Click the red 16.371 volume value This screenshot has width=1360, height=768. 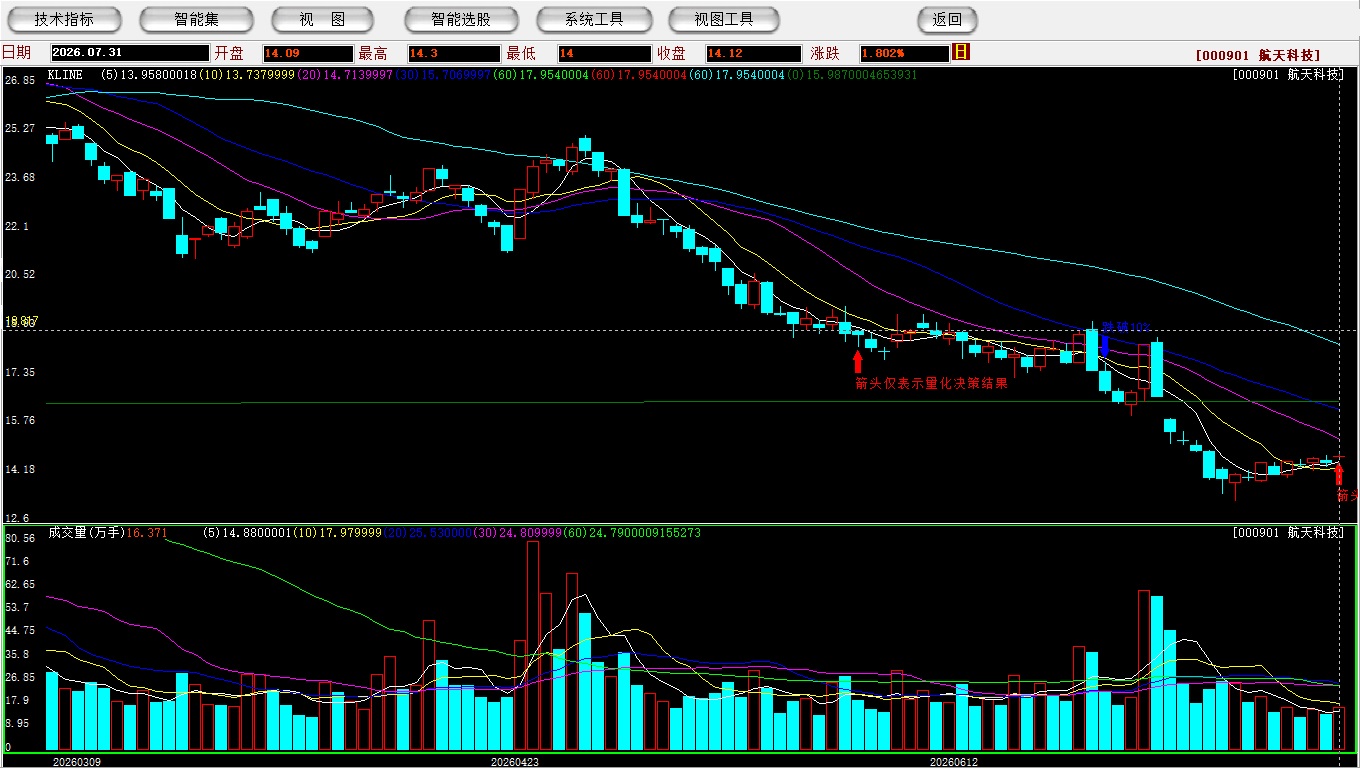(x=147, y=533)
